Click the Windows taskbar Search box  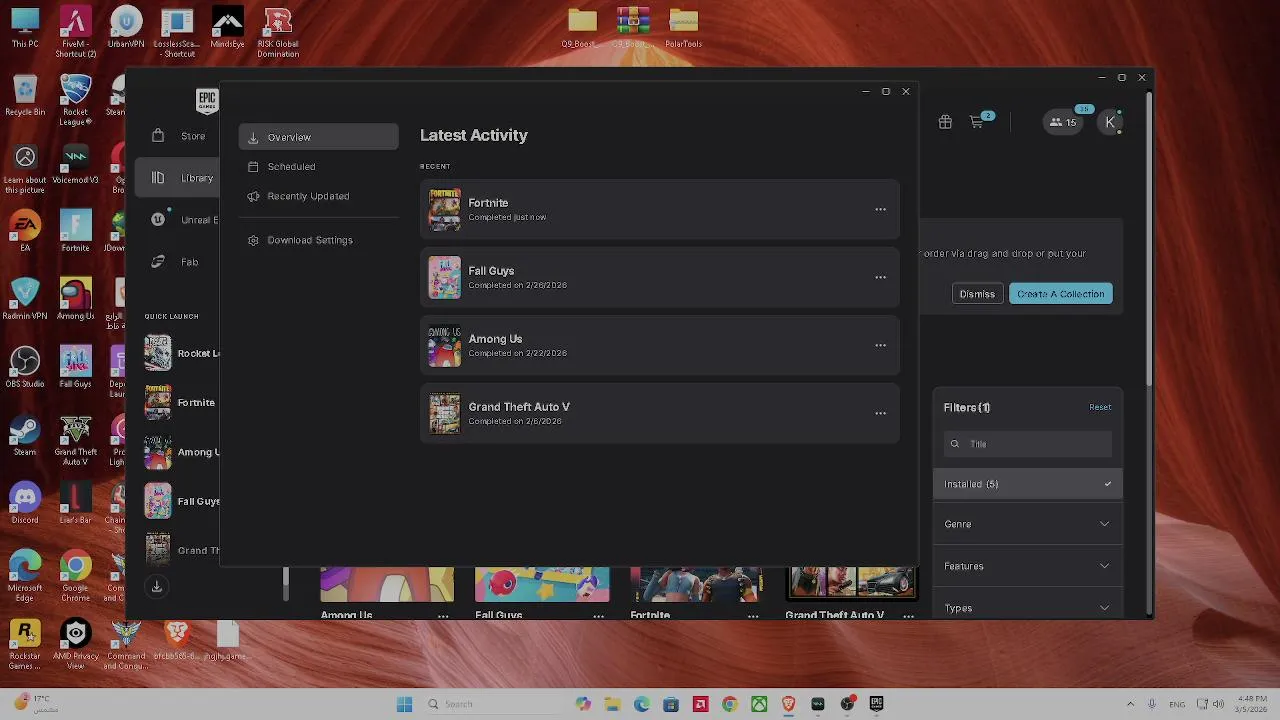coord(495,704)
